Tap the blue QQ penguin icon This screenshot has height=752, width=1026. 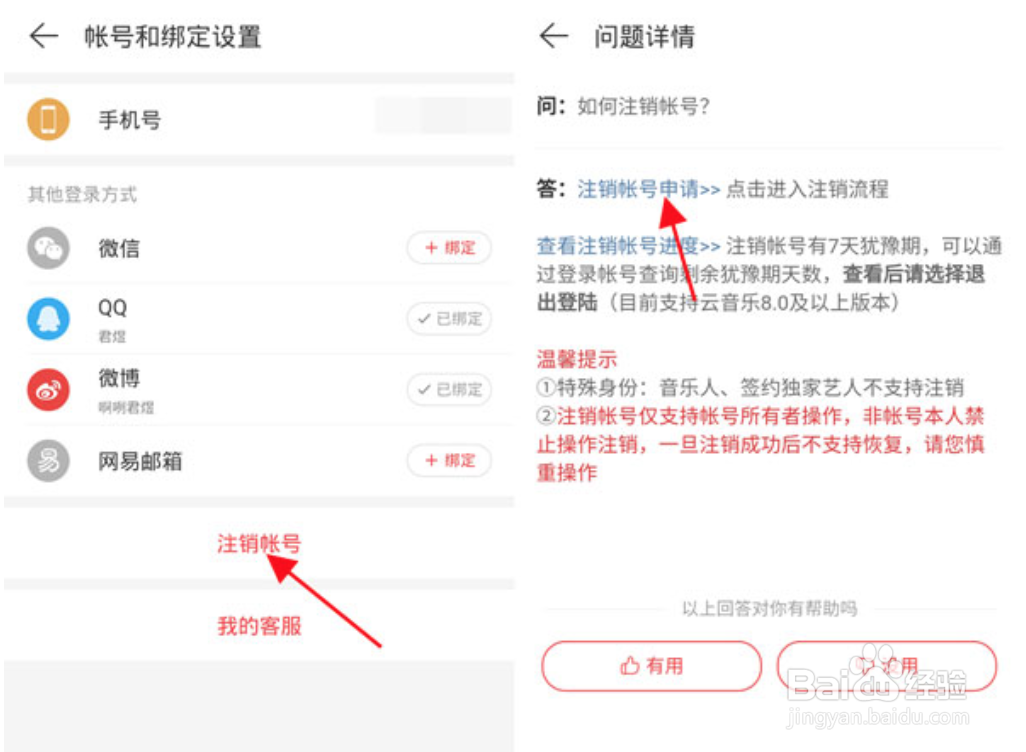[x=48, y=319]
